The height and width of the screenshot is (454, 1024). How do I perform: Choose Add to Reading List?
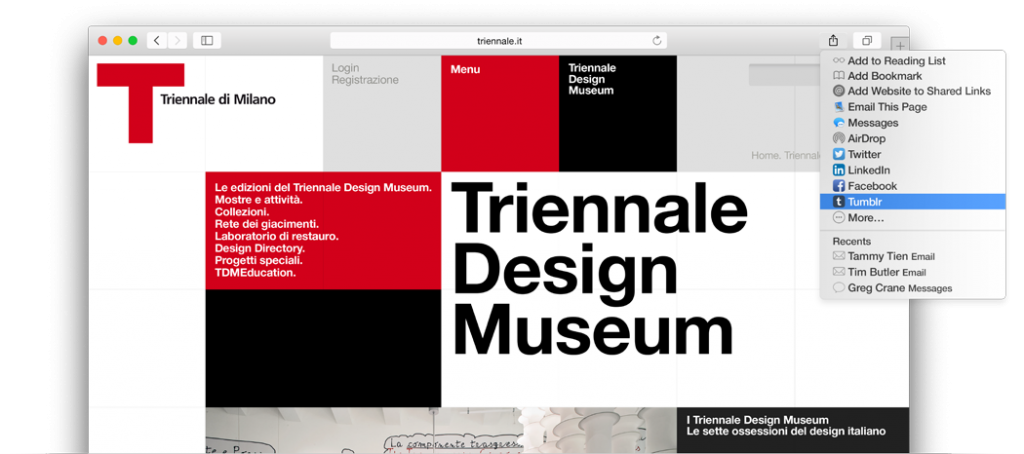912,61
